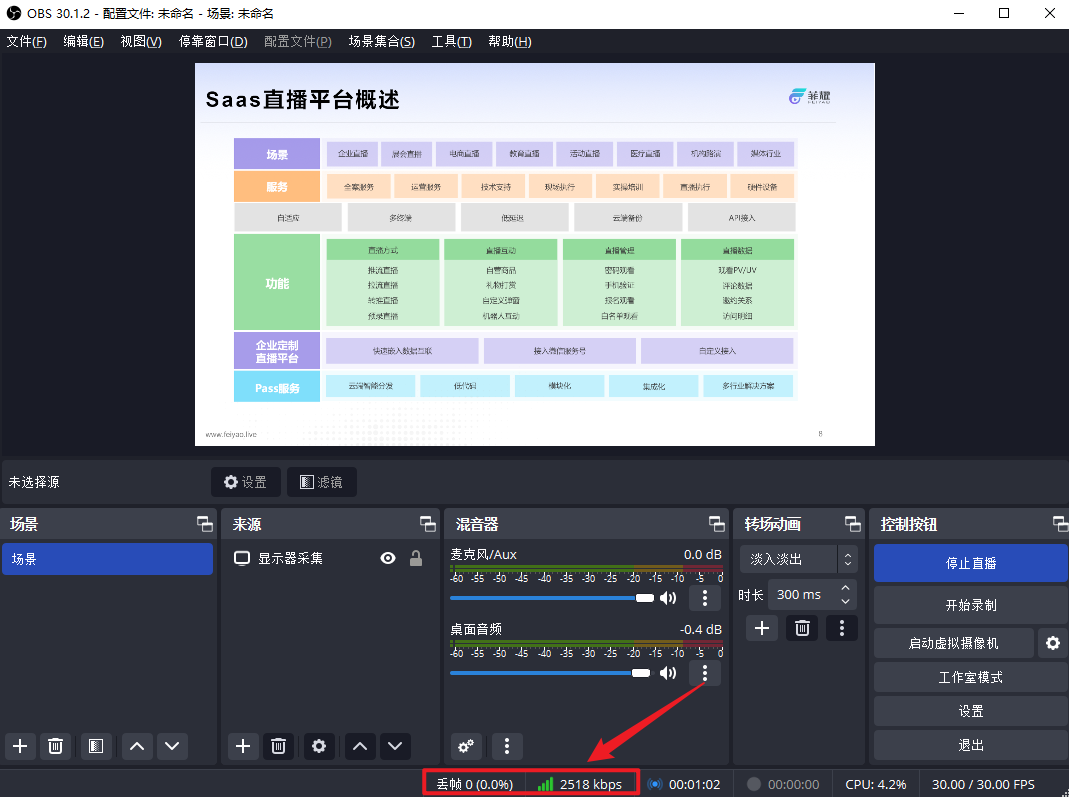
Task: Open 桌面音频 three-dot options menu
Action: point(705,673)
